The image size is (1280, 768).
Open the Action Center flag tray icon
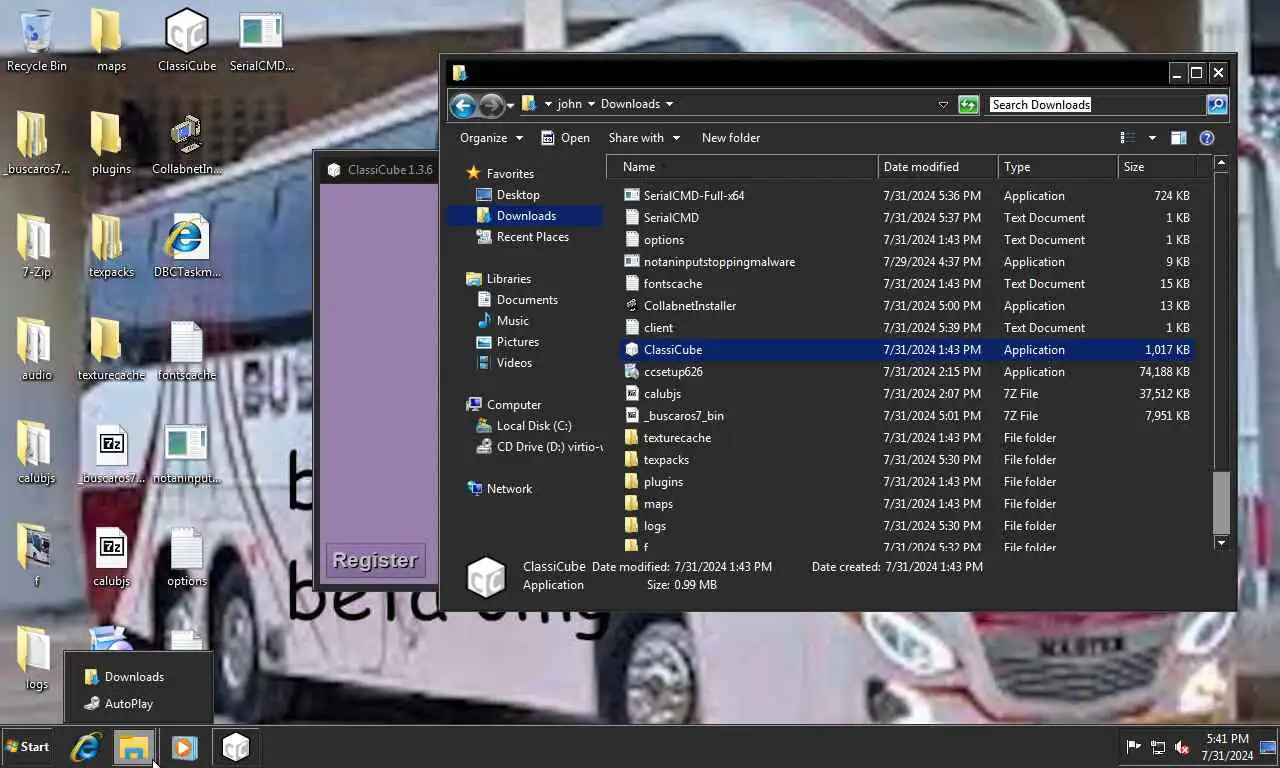[x=1134, y=747]
